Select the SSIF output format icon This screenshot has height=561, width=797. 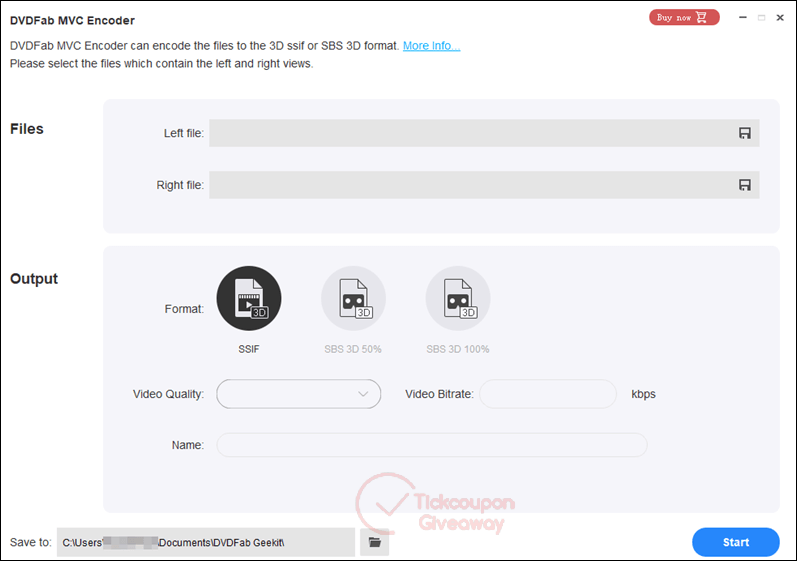(249, 298)
